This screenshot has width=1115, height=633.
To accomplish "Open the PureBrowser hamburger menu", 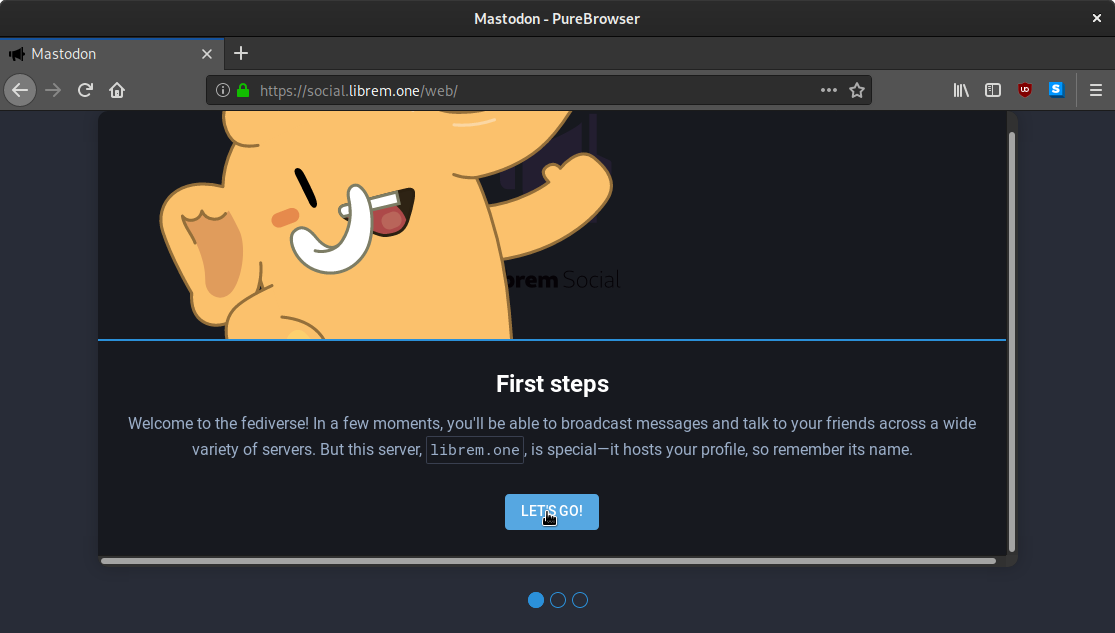I will pos(1096,90).
